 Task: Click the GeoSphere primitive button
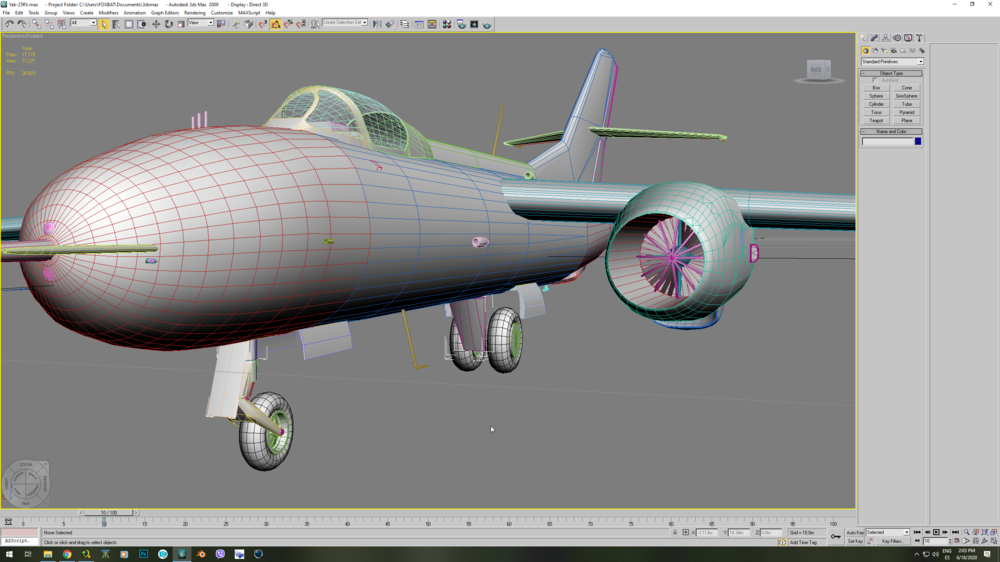(906, 96)
